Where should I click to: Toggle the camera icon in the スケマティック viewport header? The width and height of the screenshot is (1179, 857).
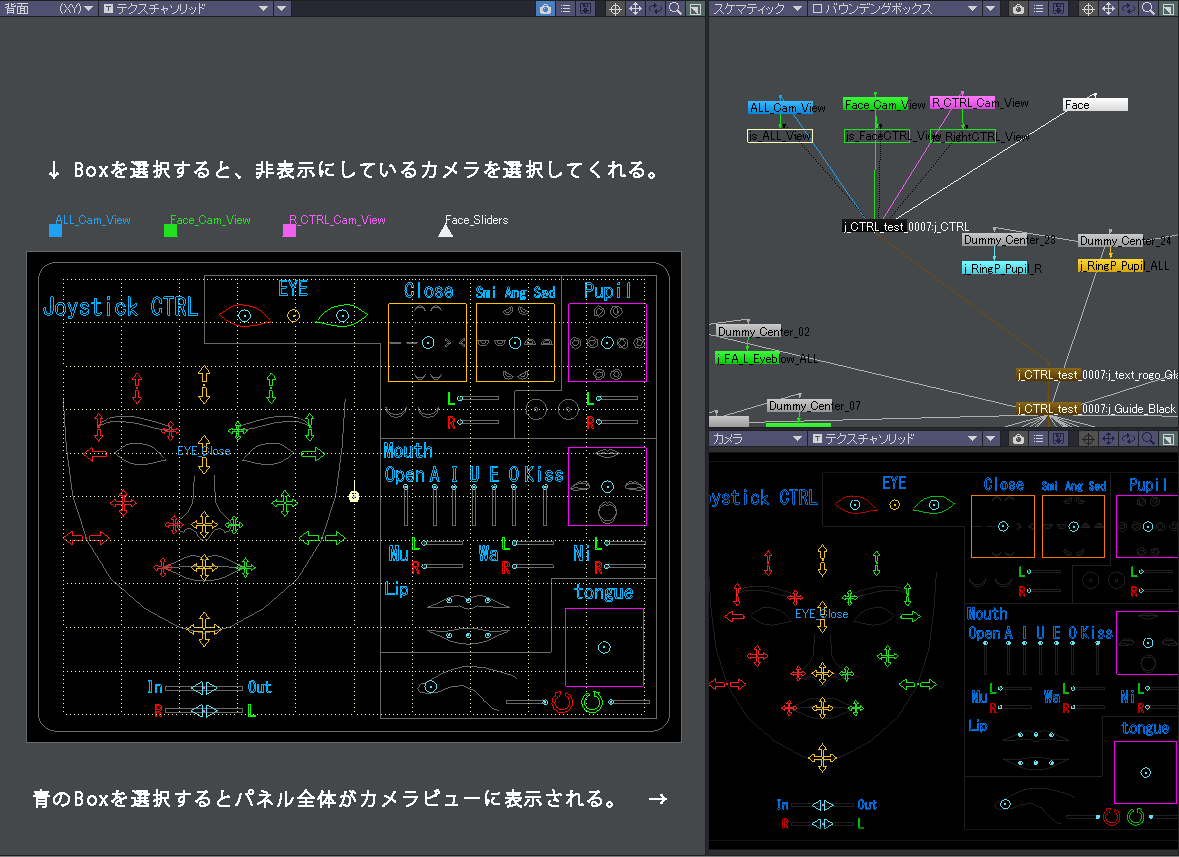[x=1018, y=9]
